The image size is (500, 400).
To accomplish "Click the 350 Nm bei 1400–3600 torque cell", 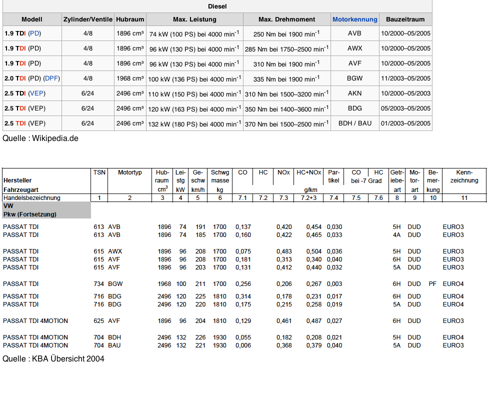I will 287,109.
